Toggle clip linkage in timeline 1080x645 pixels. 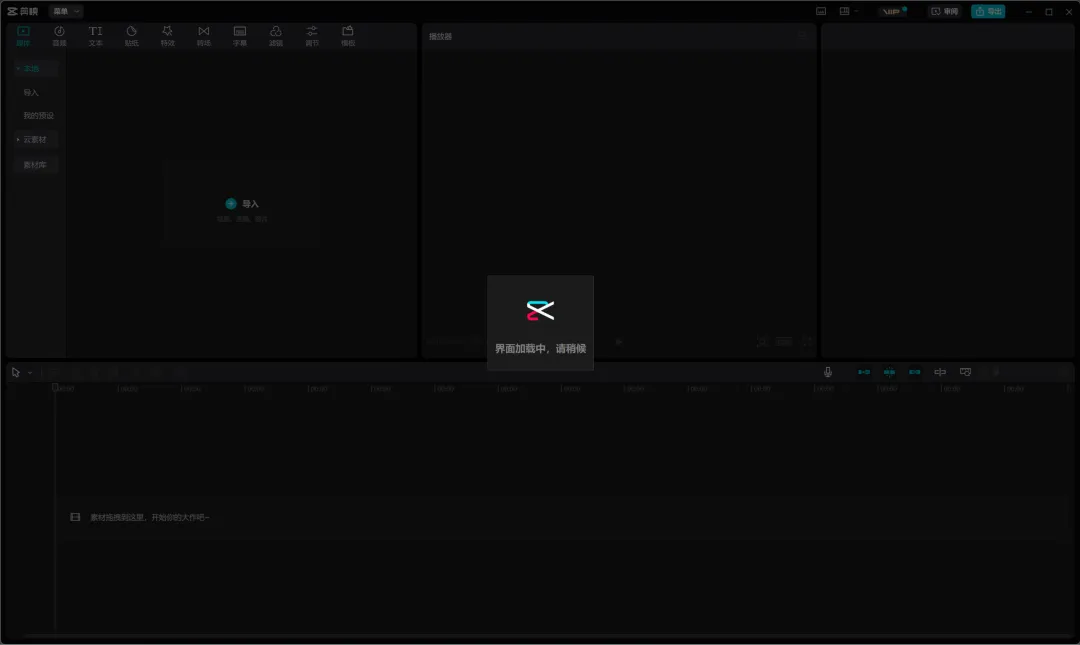click(915, 372)
